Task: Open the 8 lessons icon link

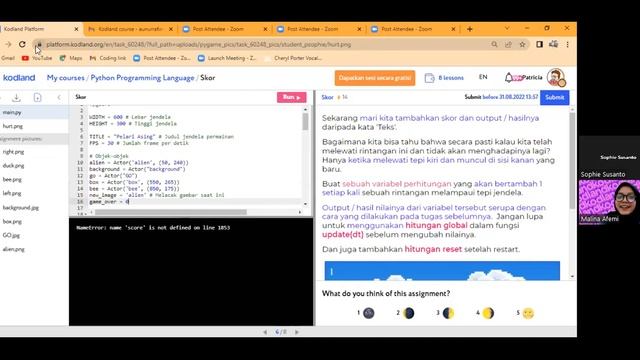Action: coord(444,78)
